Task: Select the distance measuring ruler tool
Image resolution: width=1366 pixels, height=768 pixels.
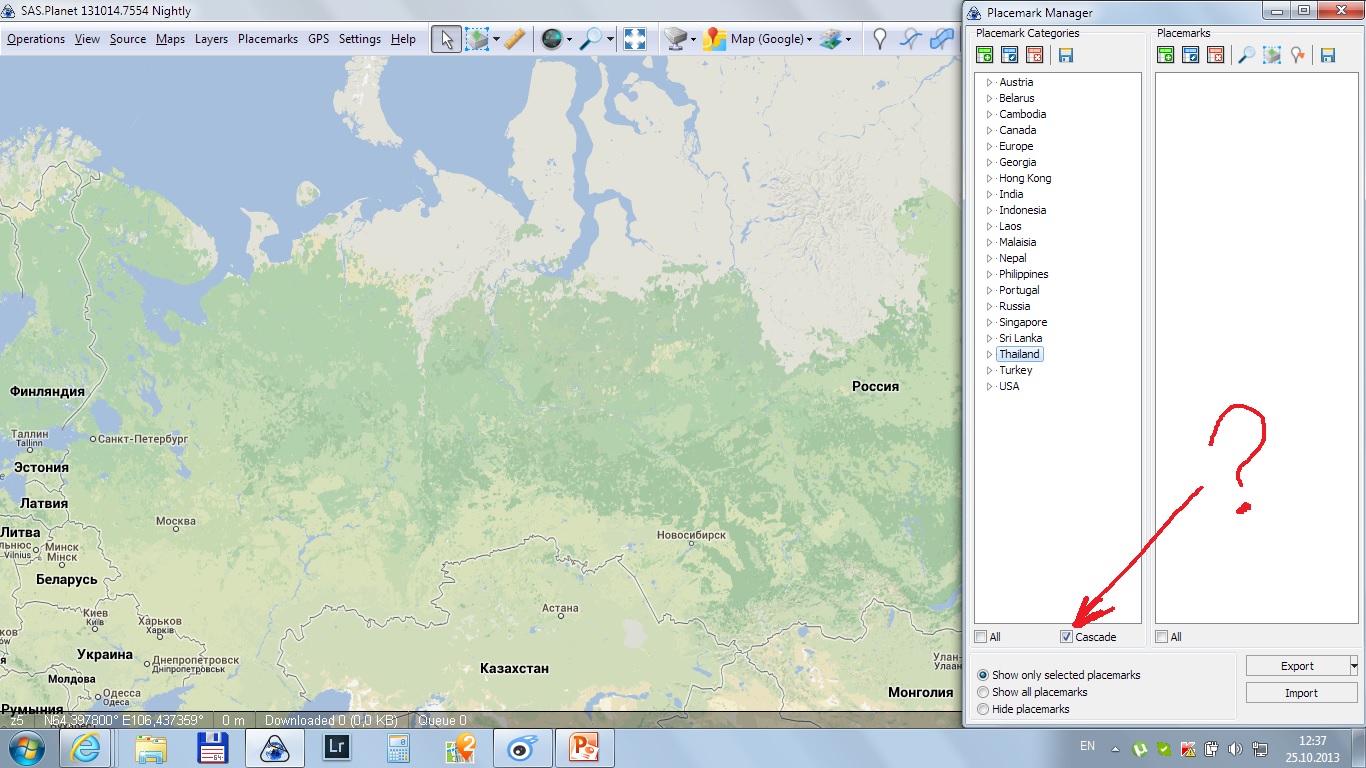Action: click(x=514, y=39)
